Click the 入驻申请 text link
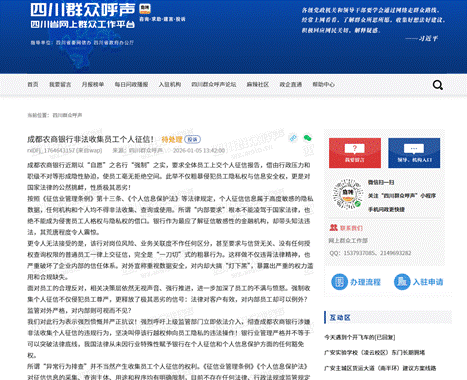 coord(428,282)
